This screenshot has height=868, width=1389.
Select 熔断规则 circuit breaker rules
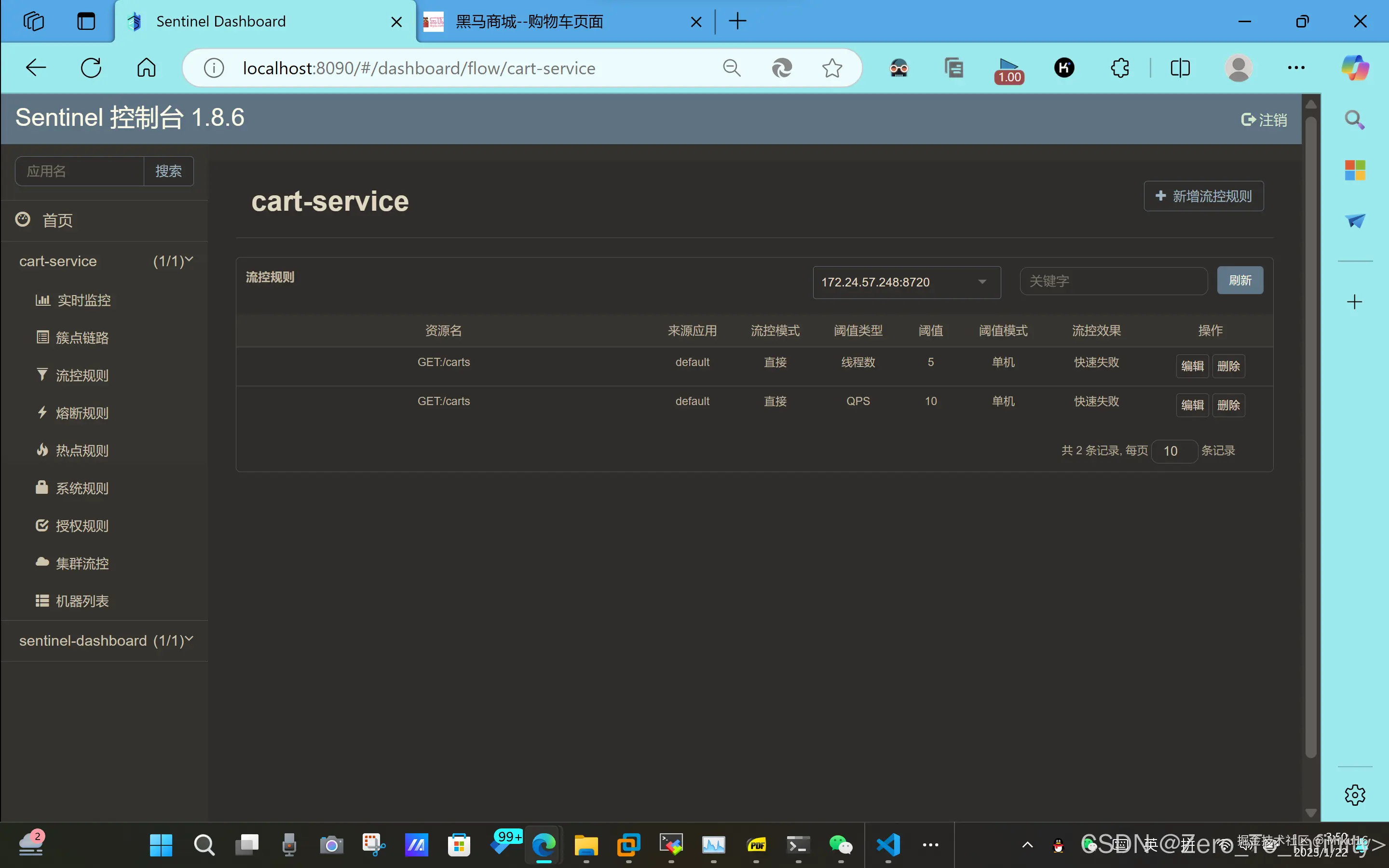pyautogui.click(x=82, y=413)
